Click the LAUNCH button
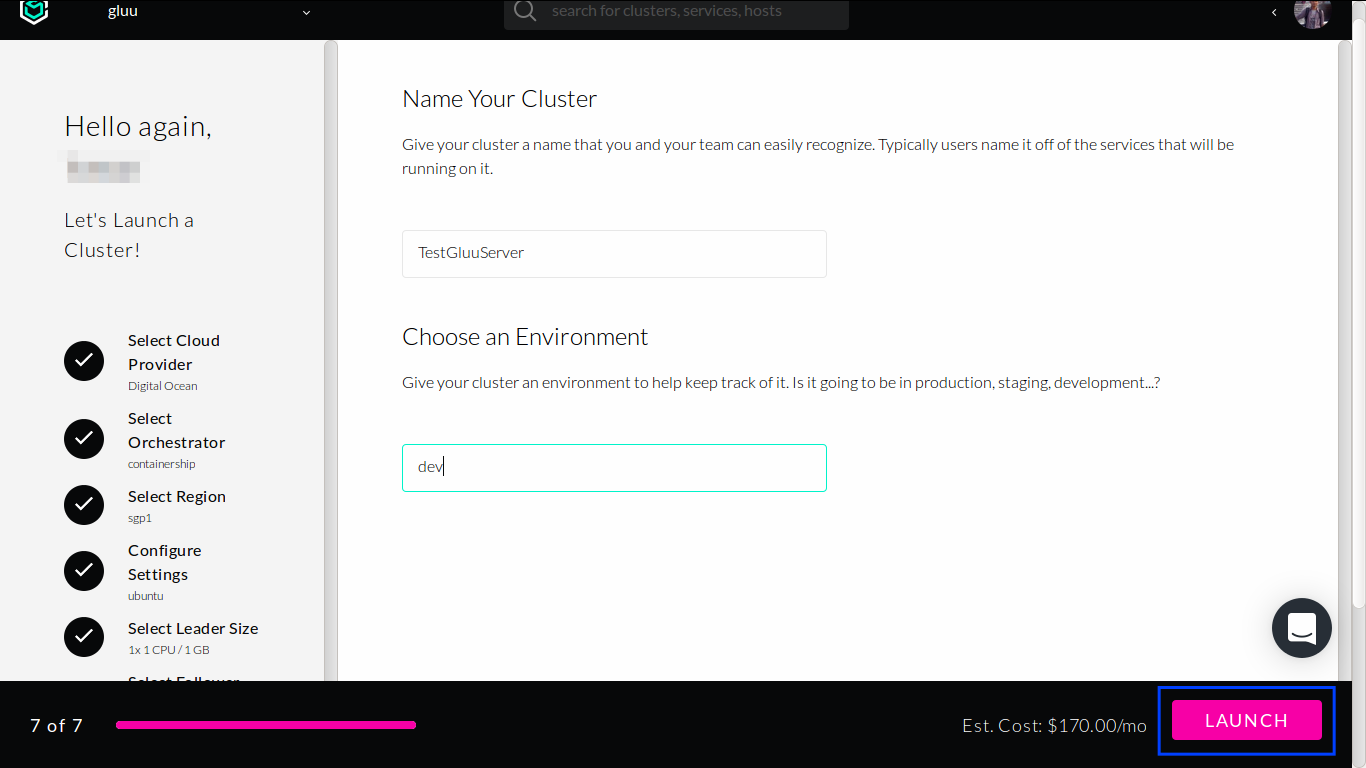The image size is (1366, 768). coord(1246,720)
